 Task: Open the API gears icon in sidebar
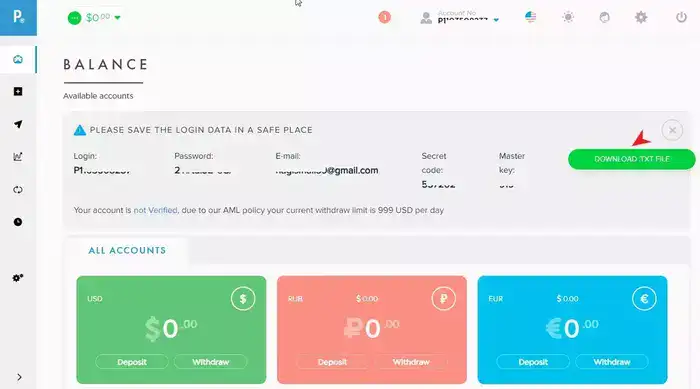pyautogui.click(x=18, y=278)
